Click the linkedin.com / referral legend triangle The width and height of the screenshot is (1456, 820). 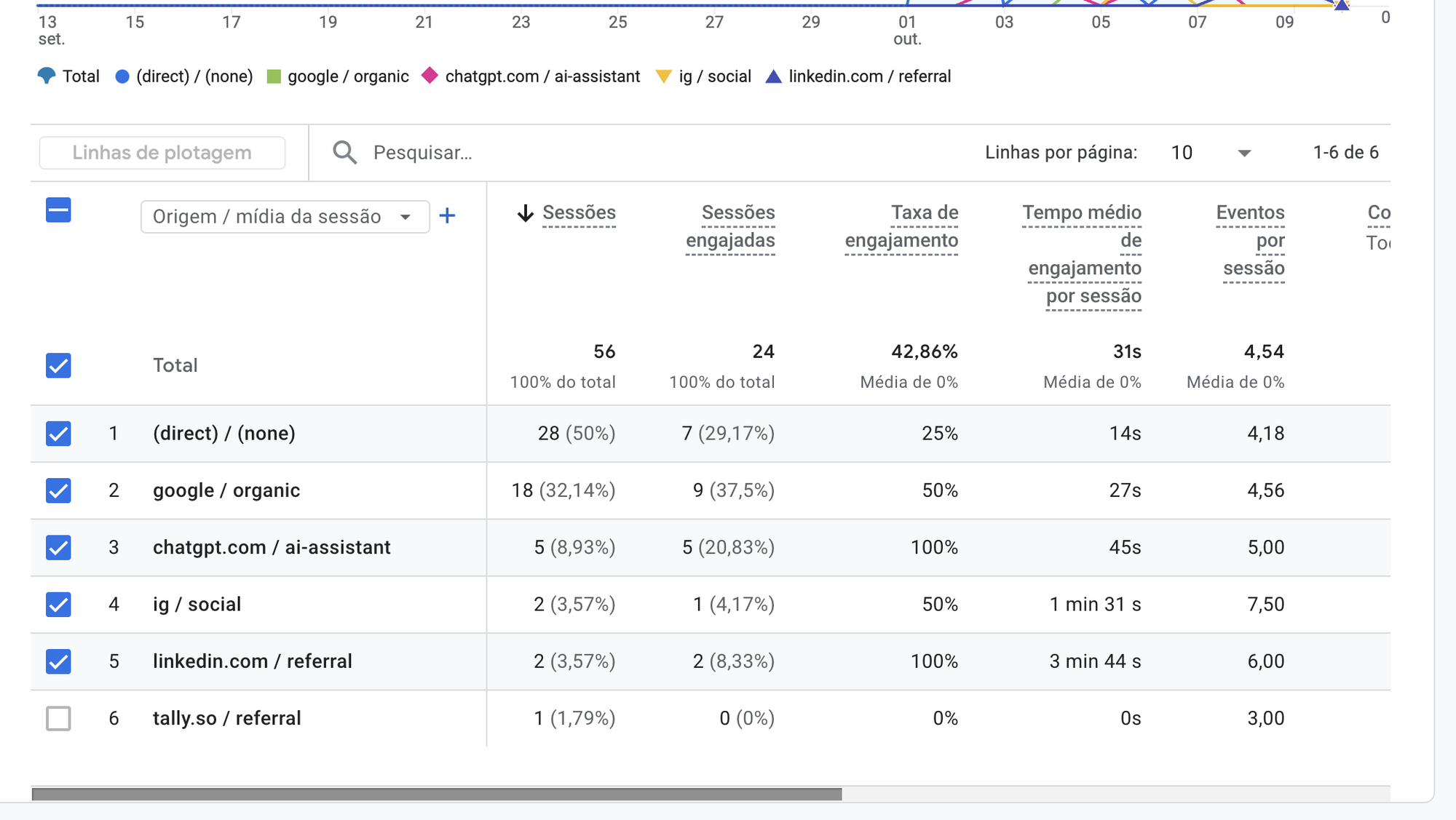click(773, 76)
